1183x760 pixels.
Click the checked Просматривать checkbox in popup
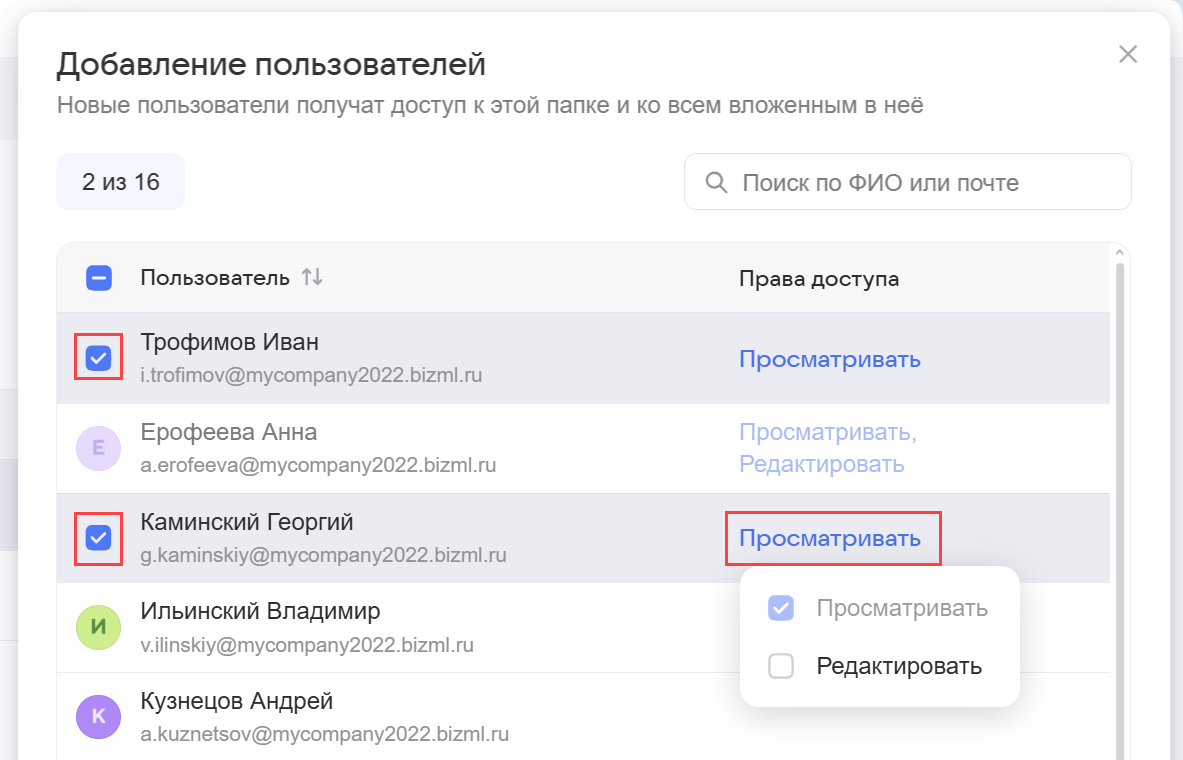coord(781,608)
